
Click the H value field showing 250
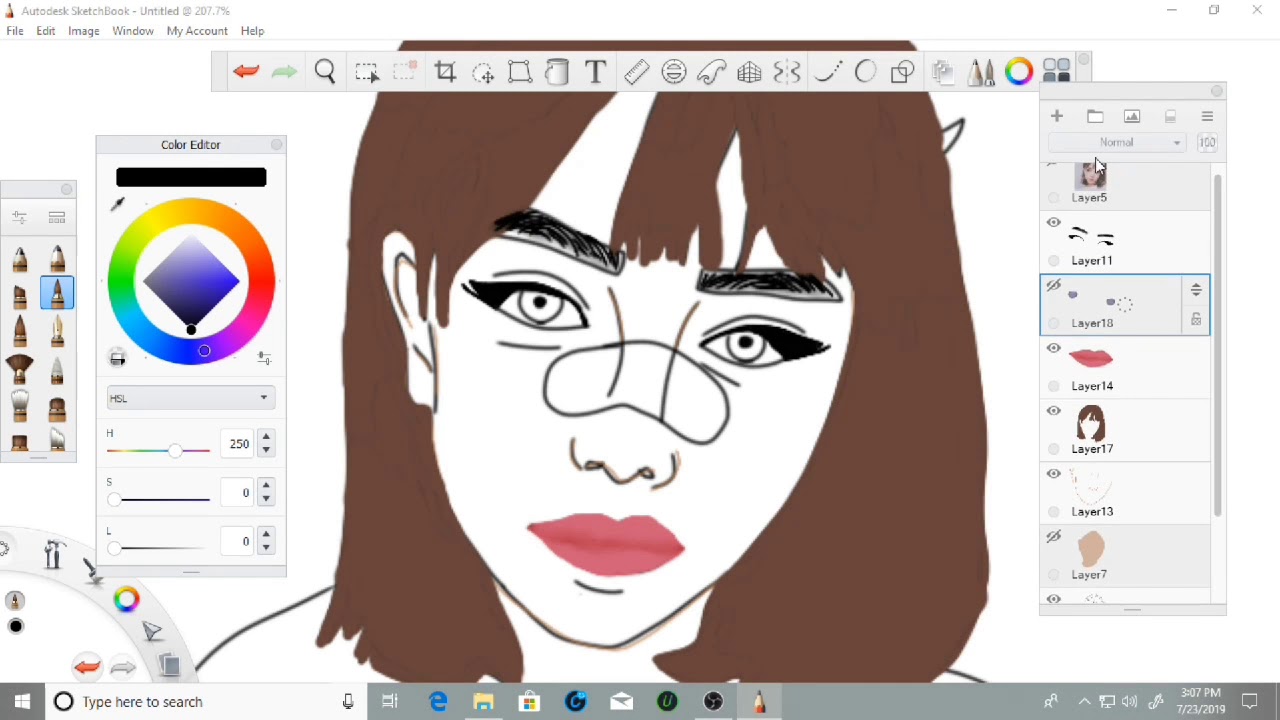click(239, 444)
